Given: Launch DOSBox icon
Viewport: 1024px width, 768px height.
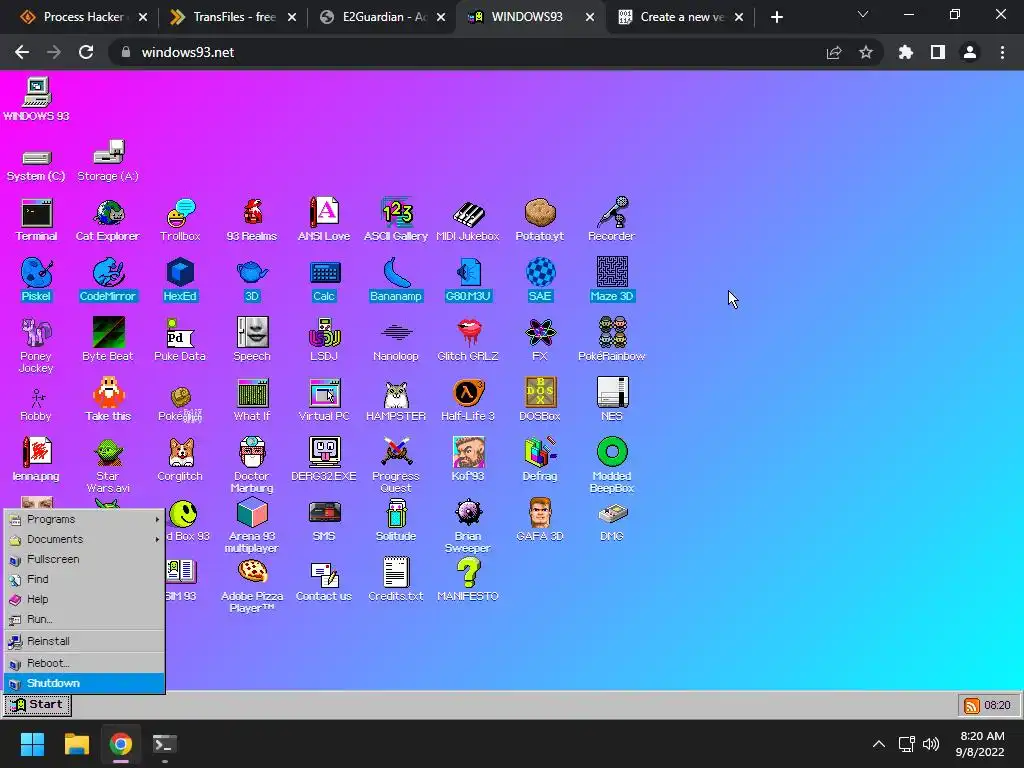Looking at the screenshot, I should point(539,400).
